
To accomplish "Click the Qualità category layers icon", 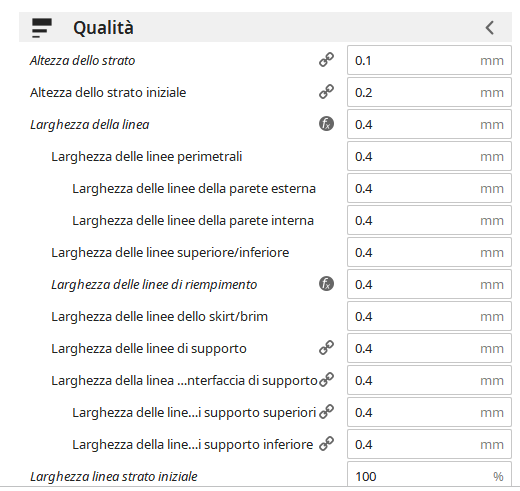I will pyautogui.click(x=42, y=28).
